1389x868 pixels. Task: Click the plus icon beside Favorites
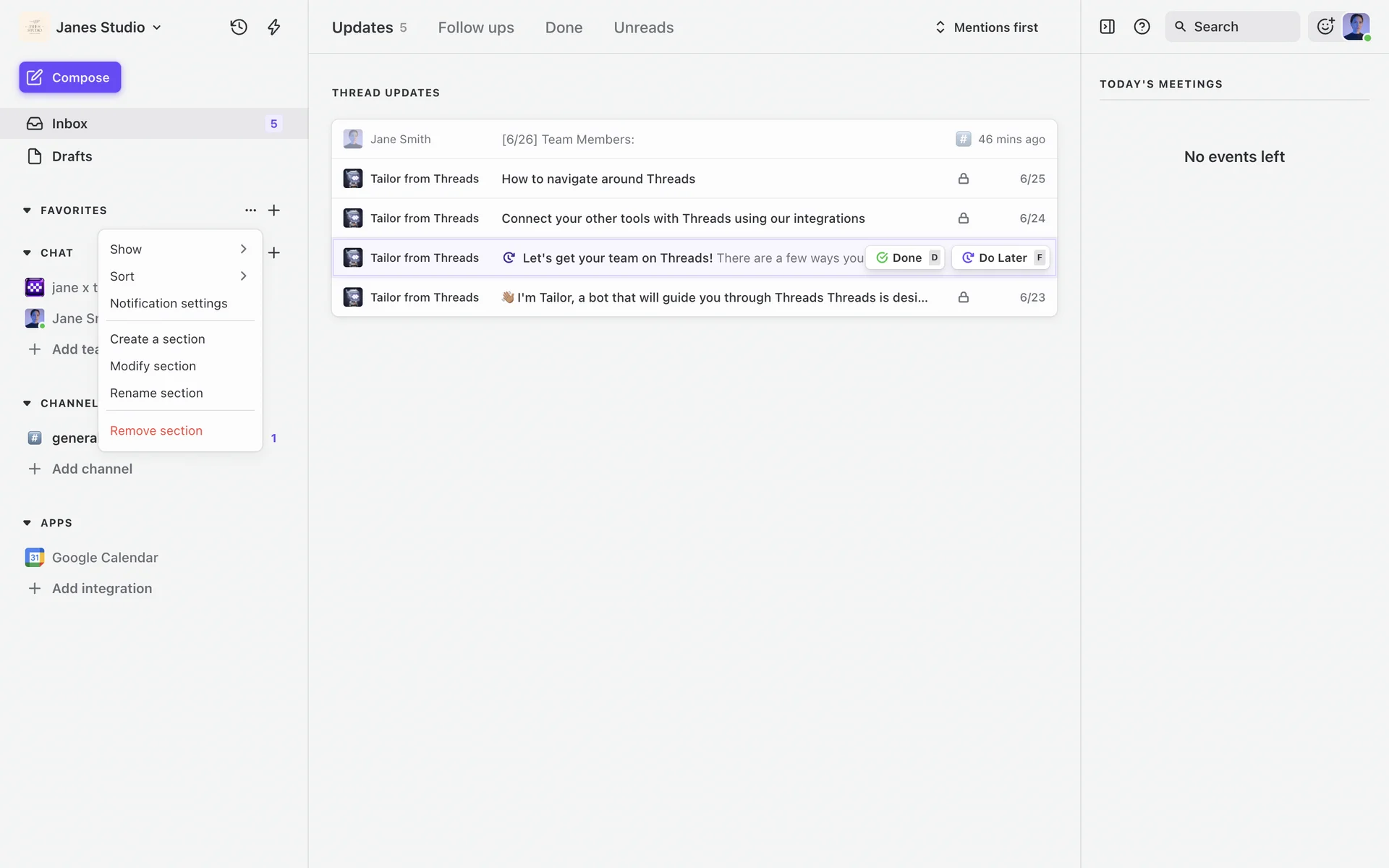pos(273,210)
